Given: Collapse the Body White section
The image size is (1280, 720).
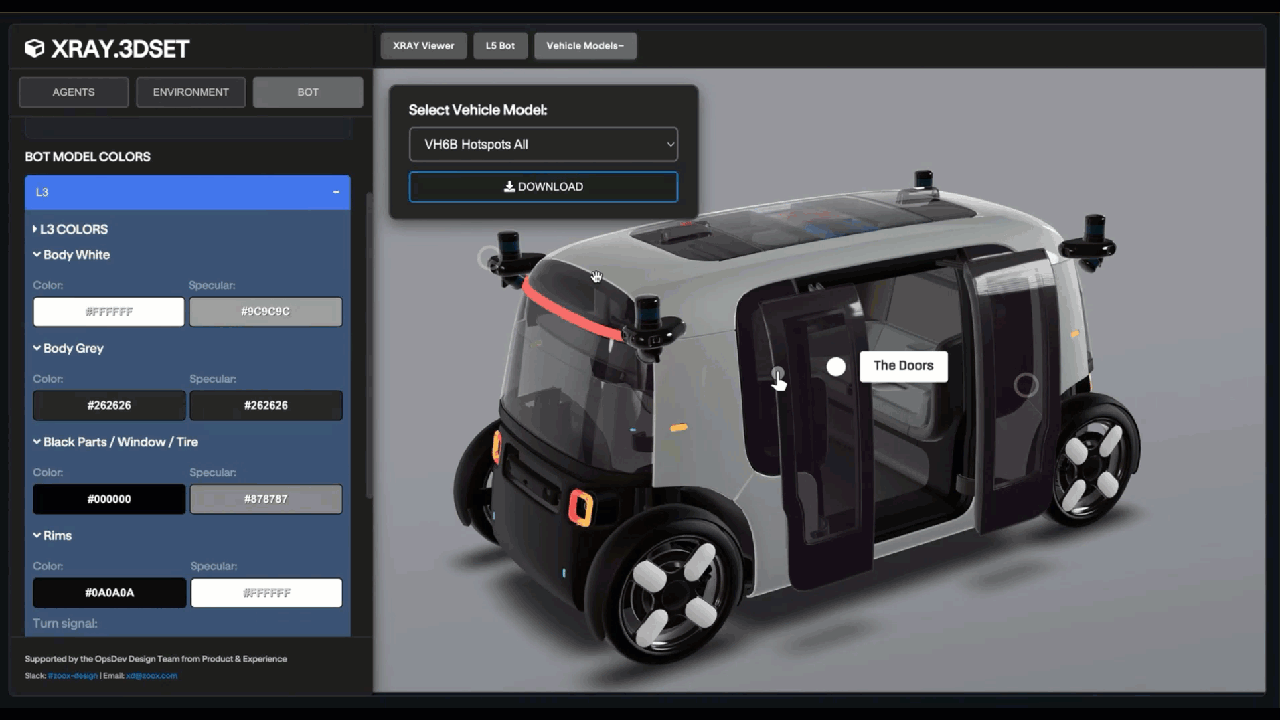Looking at the screenshot, I should point(71,255).
